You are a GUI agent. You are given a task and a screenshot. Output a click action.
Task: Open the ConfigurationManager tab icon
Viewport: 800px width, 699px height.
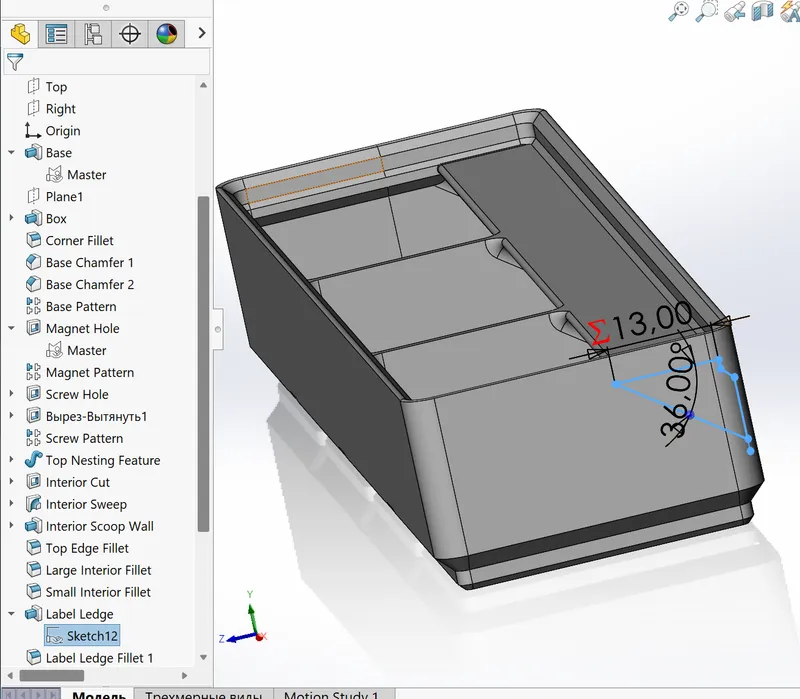point(93,33)
